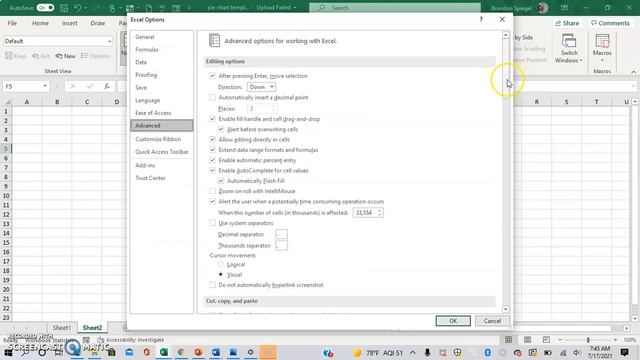Image resolution: width=640 pixels, height=360 pixels.
Task: Click Cancel in Excel Options dialog
Action: pos(492,321)
